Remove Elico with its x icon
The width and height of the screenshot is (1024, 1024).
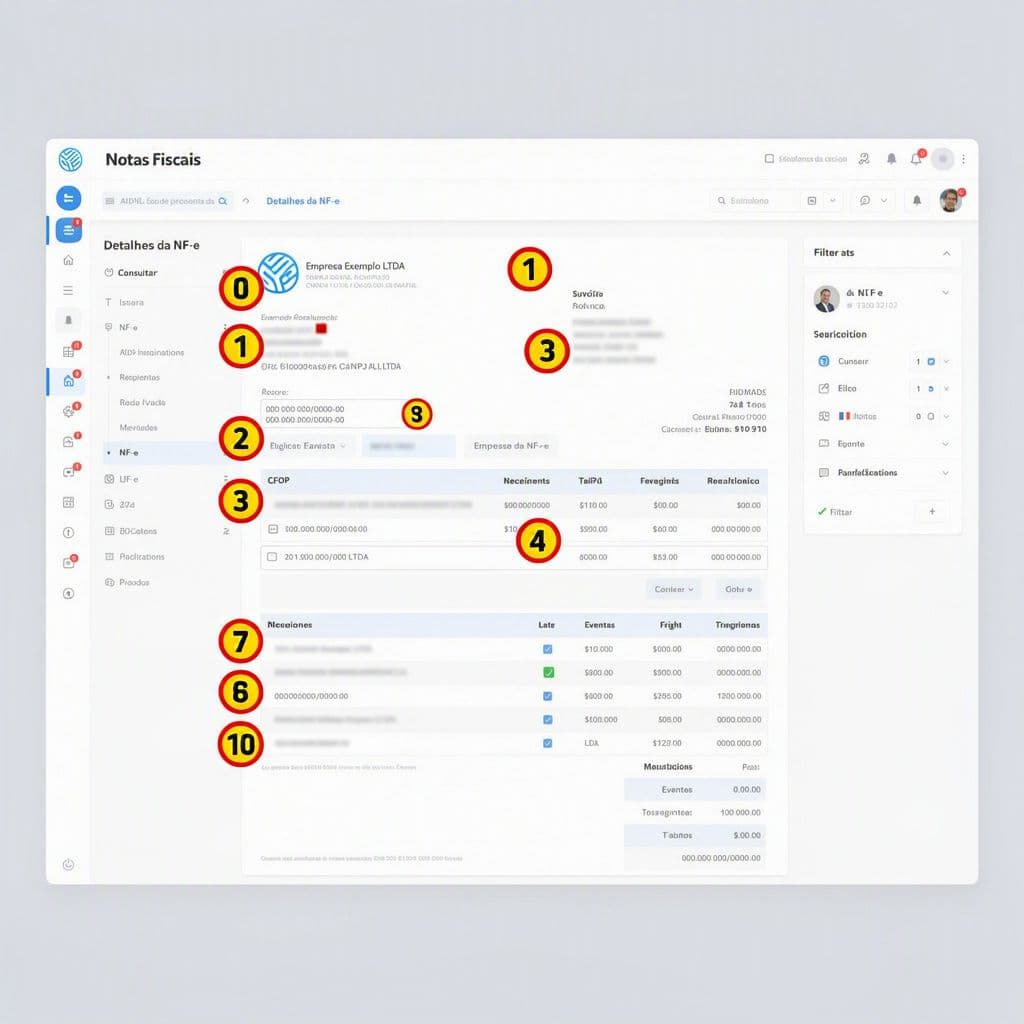click(x=946, y=389)
